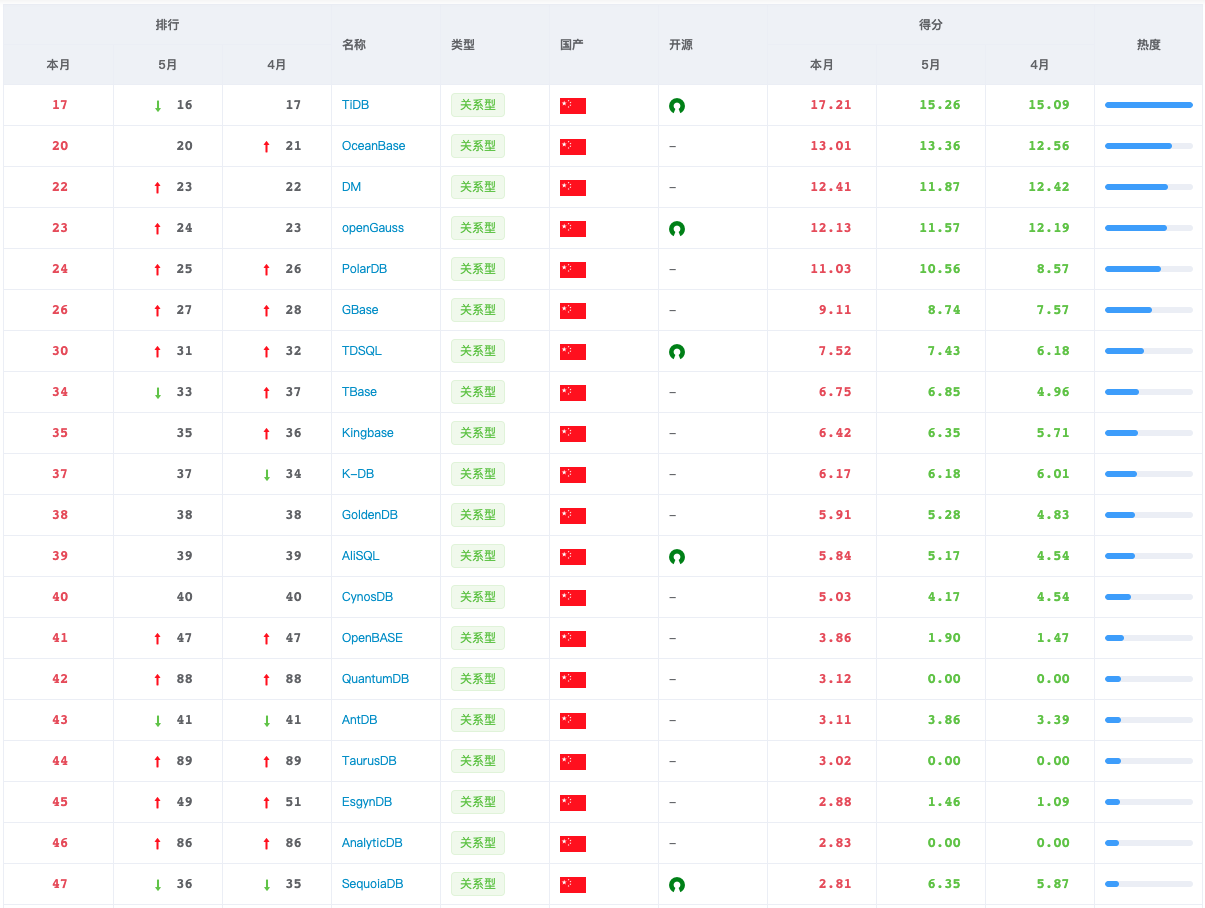
Task: Click the China flag in the PolarDB row
Action: (573, 270)
